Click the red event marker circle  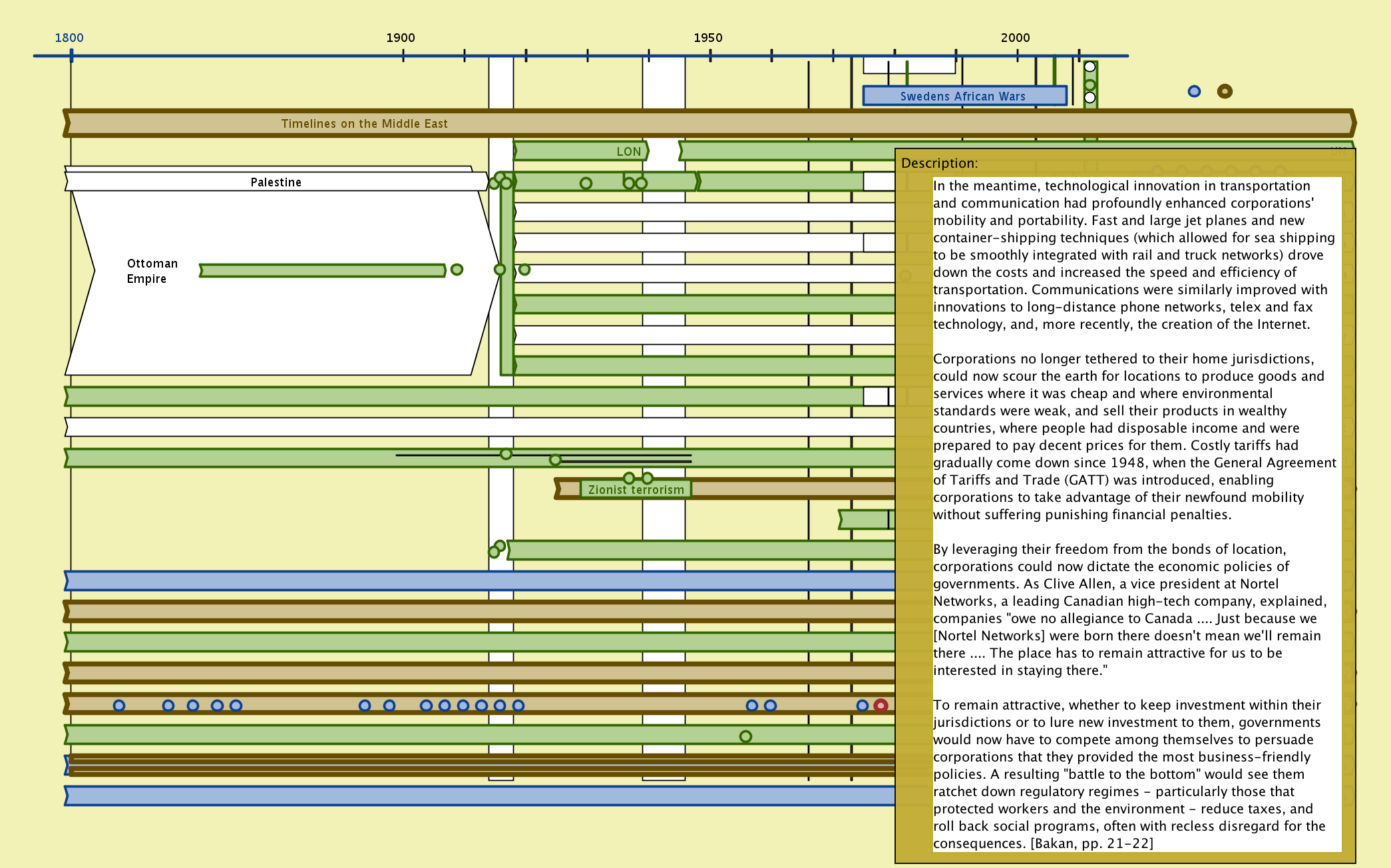click(x=881, y=706)
